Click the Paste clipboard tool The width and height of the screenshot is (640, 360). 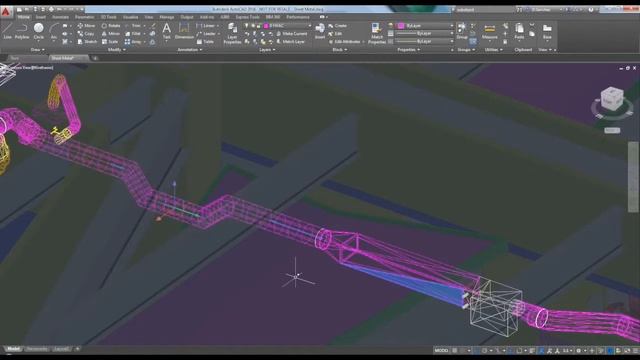click(x=519, y=31)
